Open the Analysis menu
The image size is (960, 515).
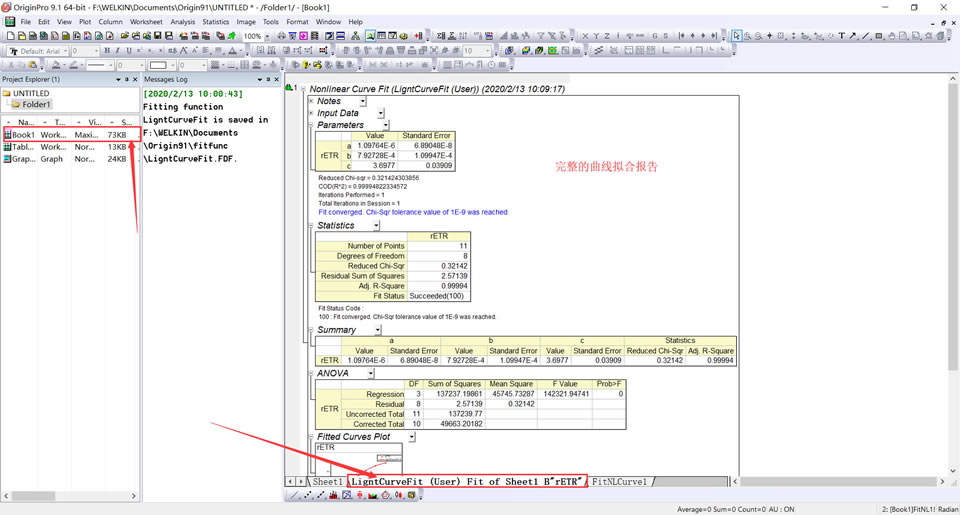pyautogui.click(x=182, y=21)
